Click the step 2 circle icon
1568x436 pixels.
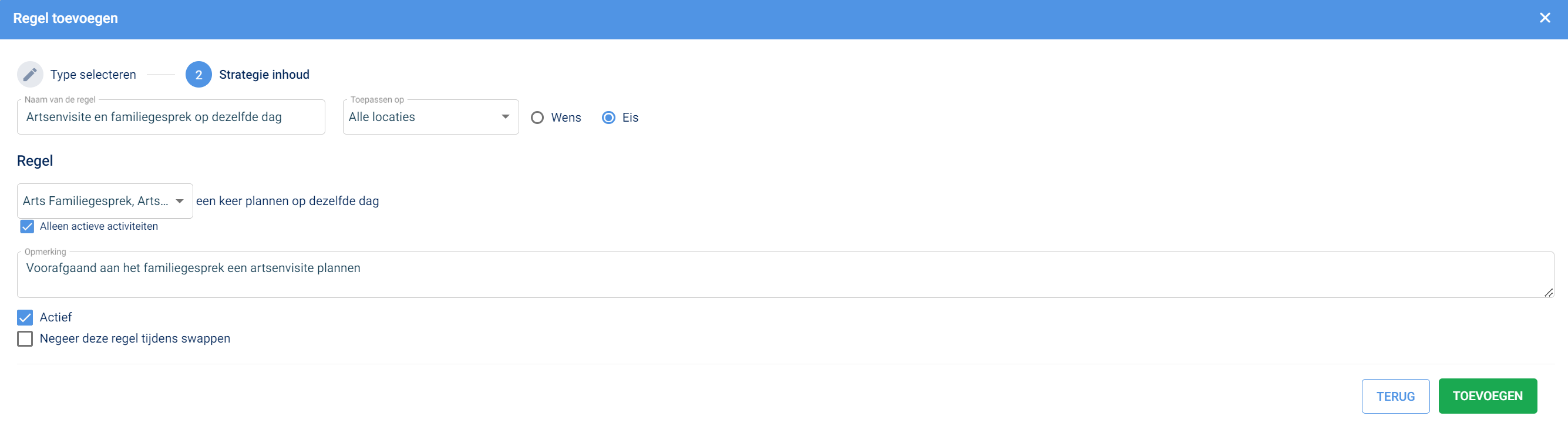point(198,74)
